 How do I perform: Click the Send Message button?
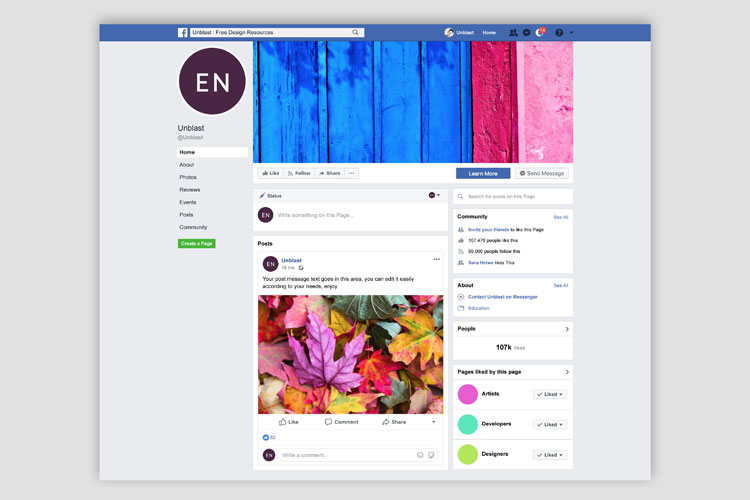(x=542, y=173)
